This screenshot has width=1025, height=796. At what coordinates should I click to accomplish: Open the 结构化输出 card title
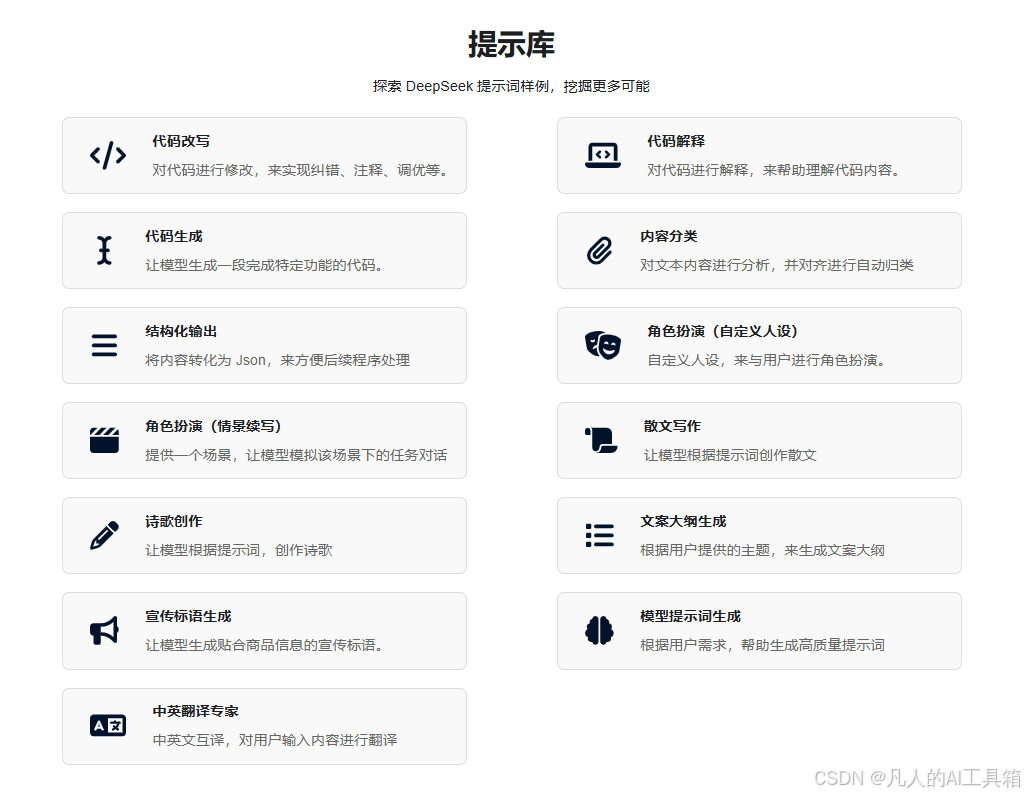click(x=181, y=331)
